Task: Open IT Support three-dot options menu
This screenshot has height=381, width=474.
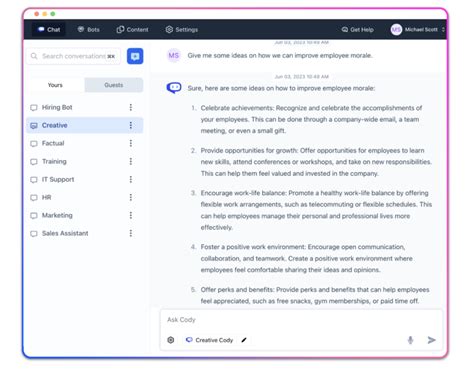Action: coord(131,179)
